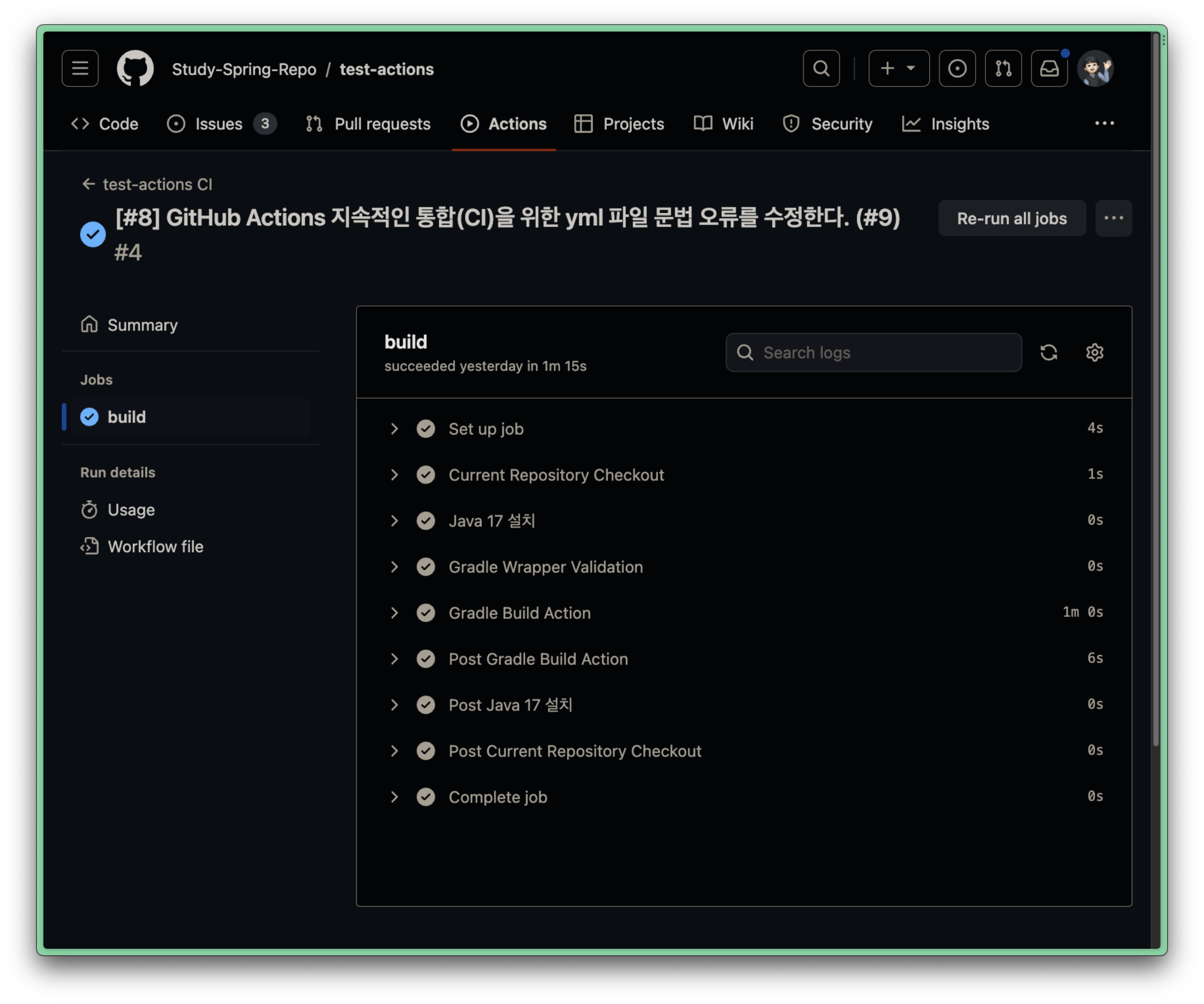Refresh logs with the reload icon

tap(1049, 352)
